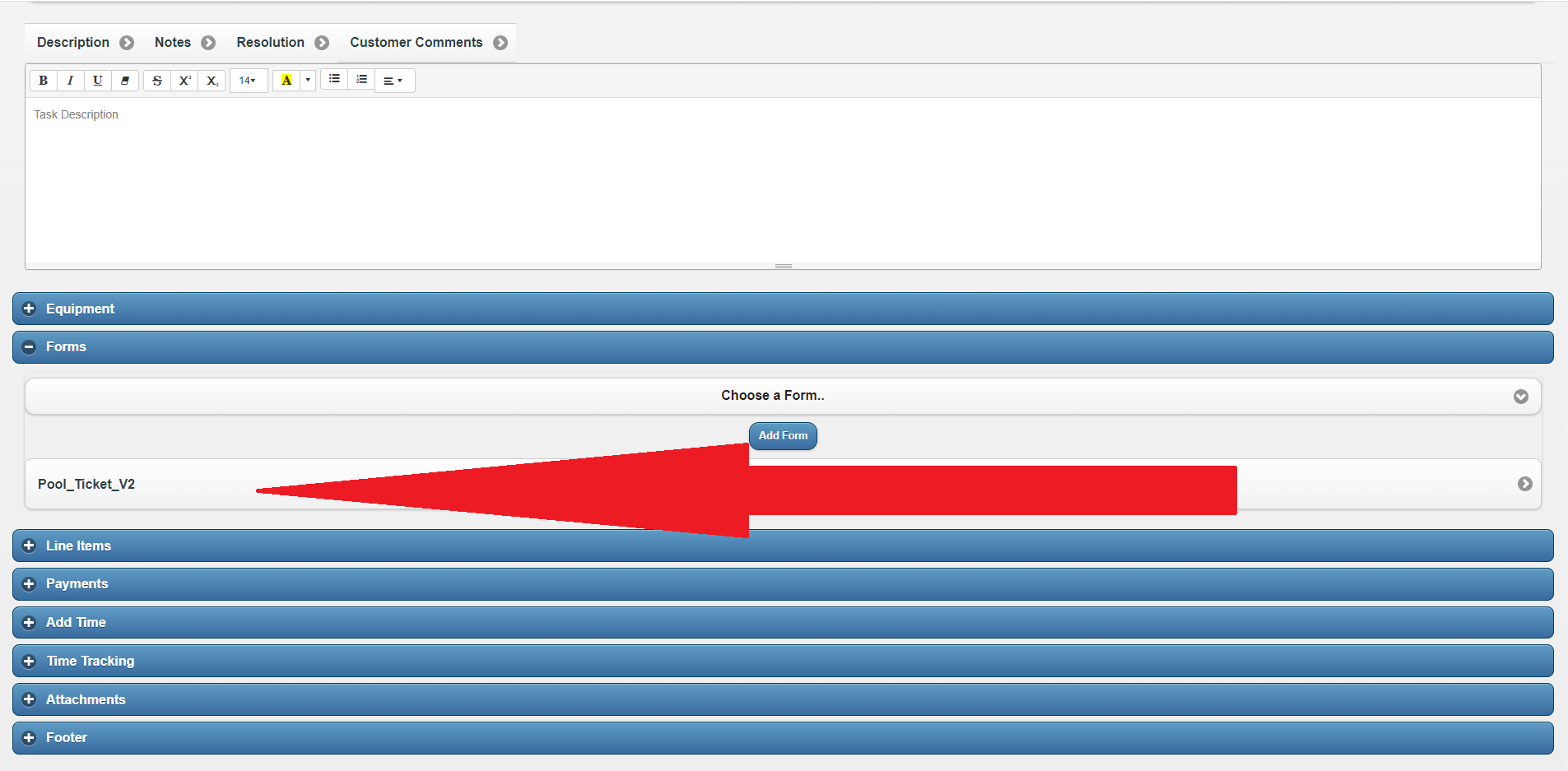Open the paragraph alignment dropdown
This screenshot has width=1568, height=771.
(393, 81)
